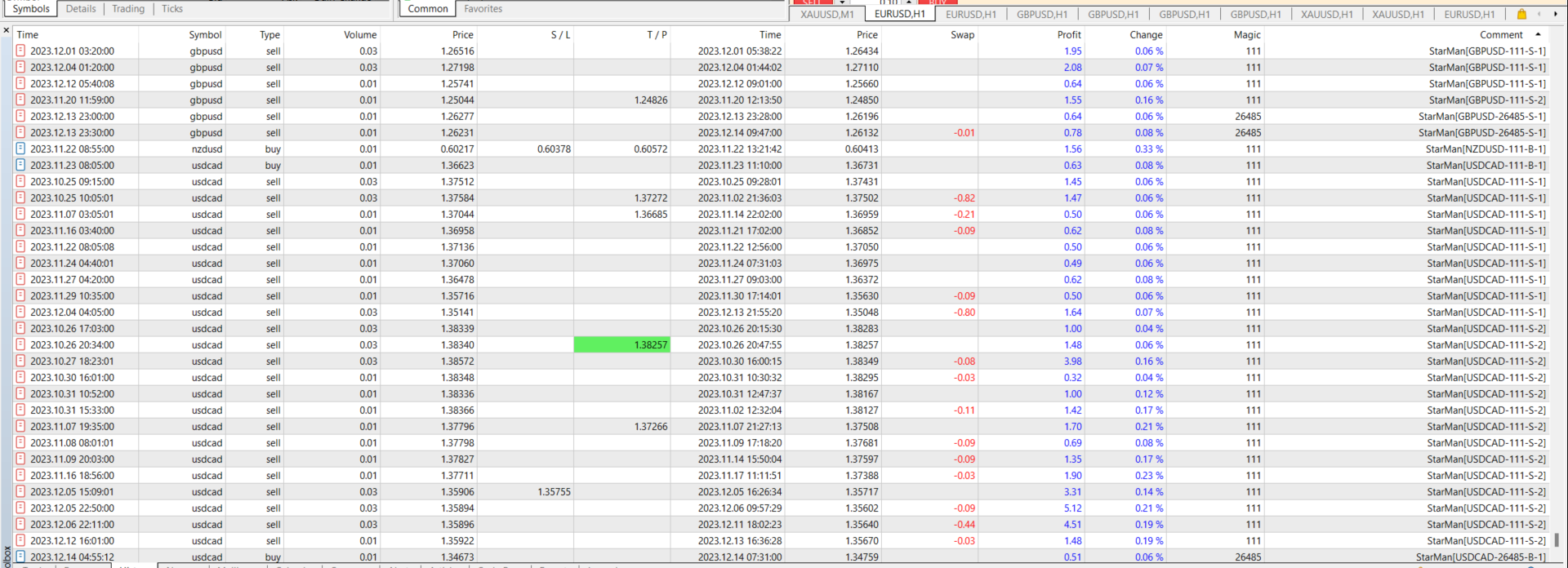Click the profit value 3.98
The height and width of the screenshot is (568, 1568).
click(1072, 361)
